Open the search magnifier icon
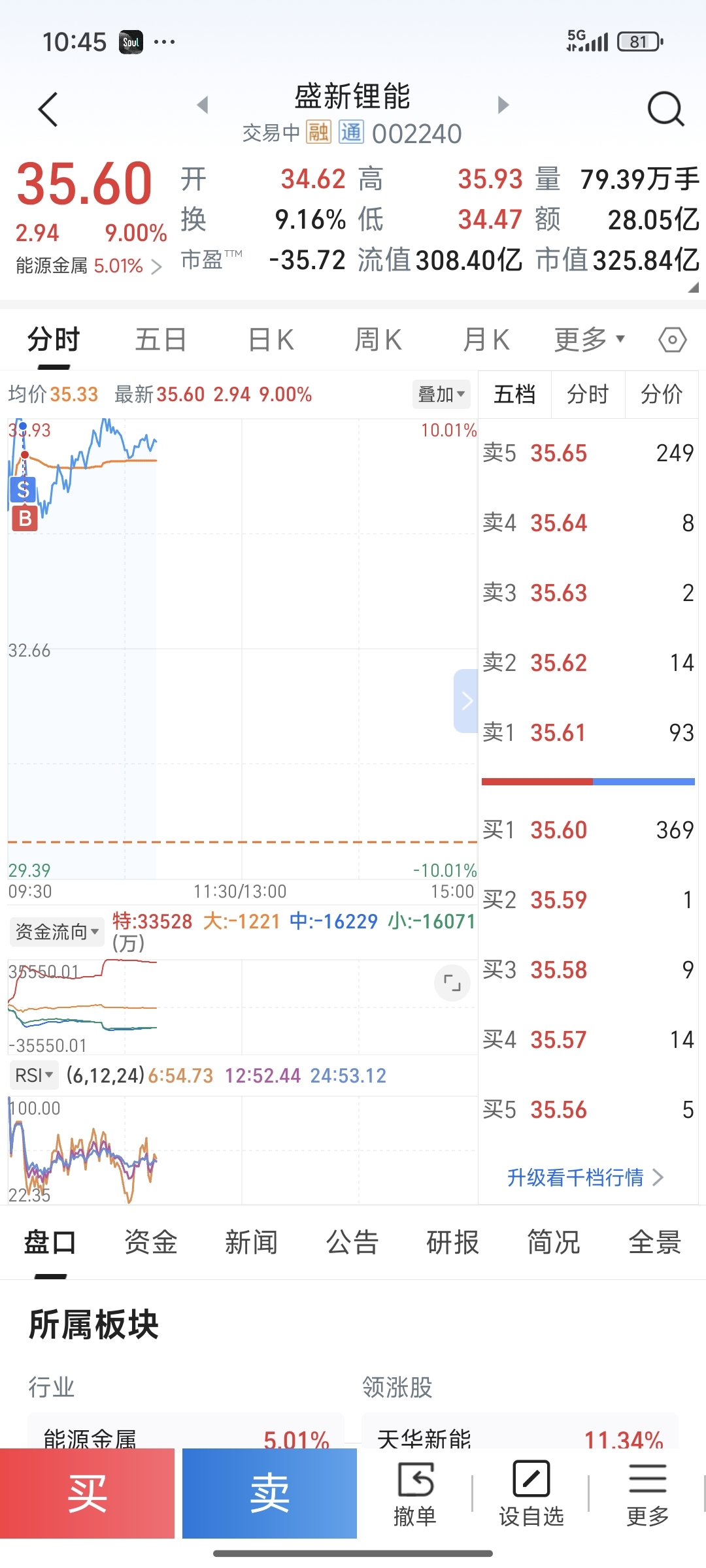Viewport: 706px width, 1568px height. [x=665, y=109]
